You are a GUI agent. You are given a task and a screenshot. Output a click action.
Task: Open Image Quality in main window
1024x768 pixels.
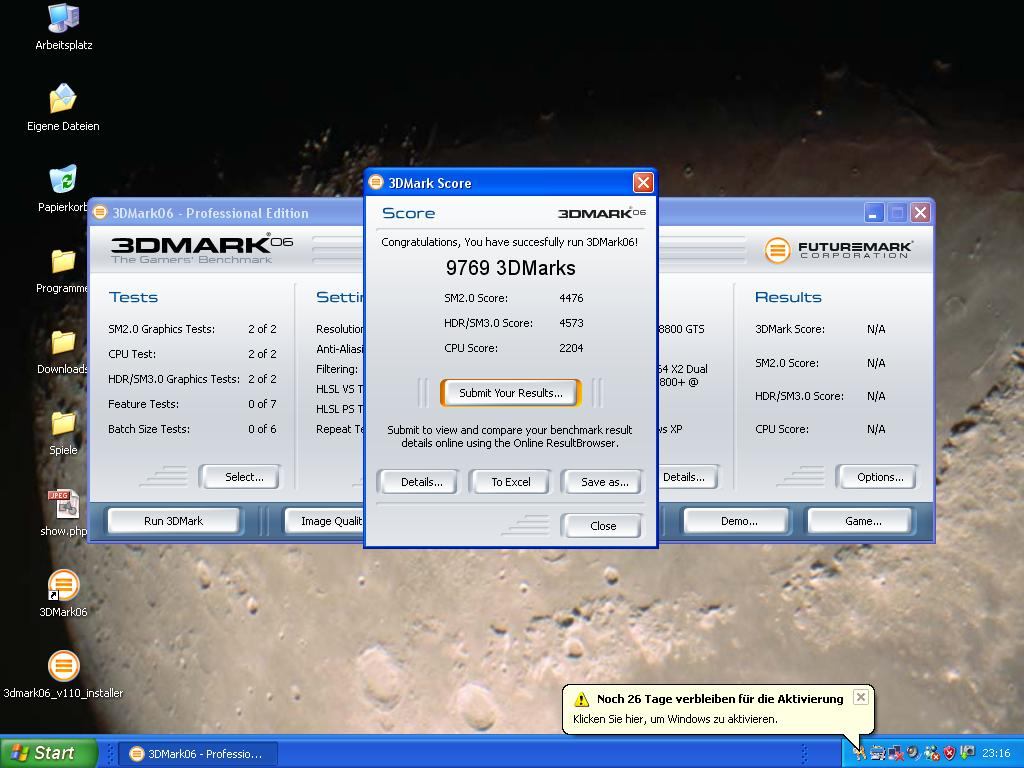pyautogui.click(x=325, y=520)
